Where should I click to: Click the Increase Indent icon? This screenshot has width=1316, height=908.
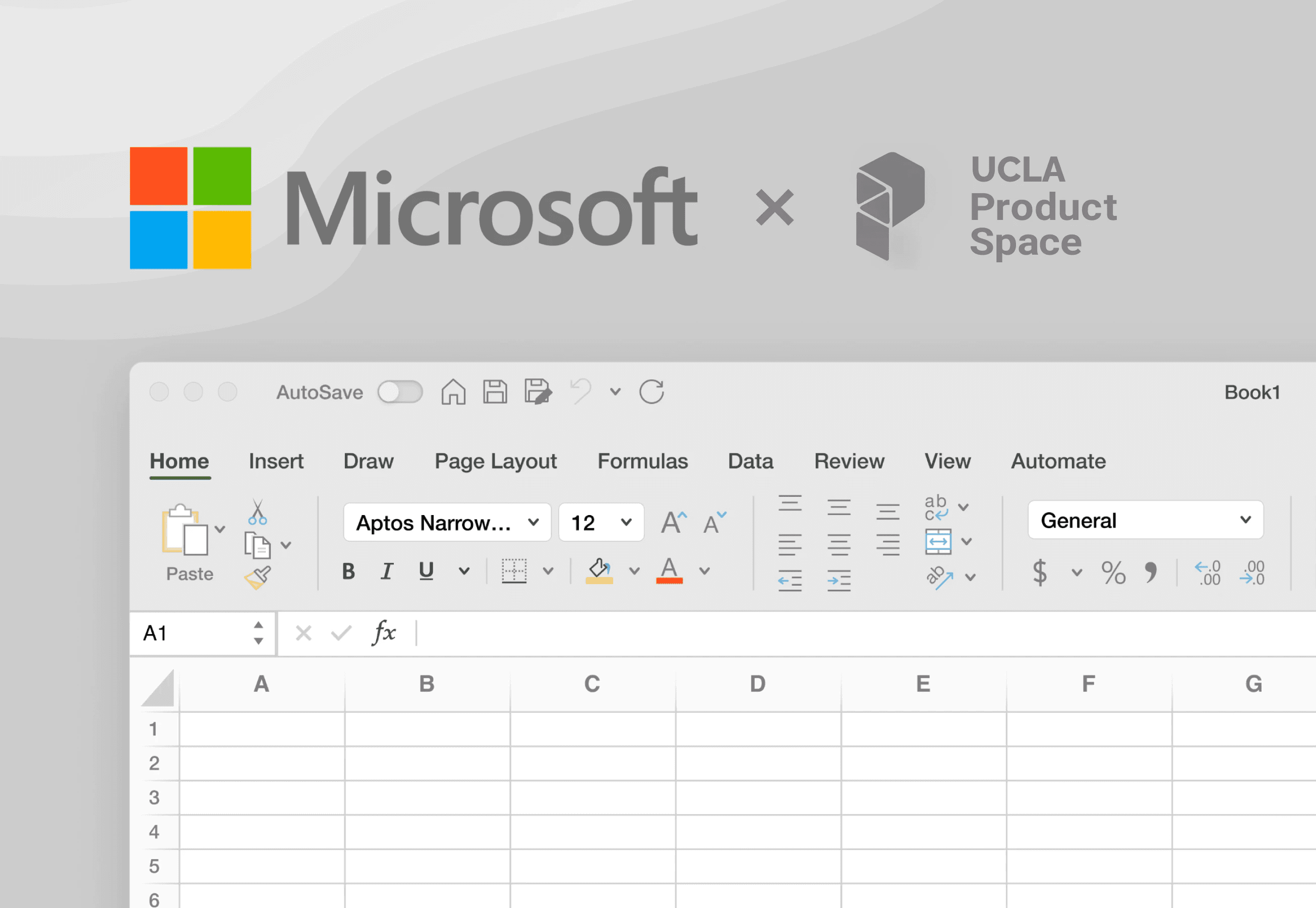tap(839, 580)
